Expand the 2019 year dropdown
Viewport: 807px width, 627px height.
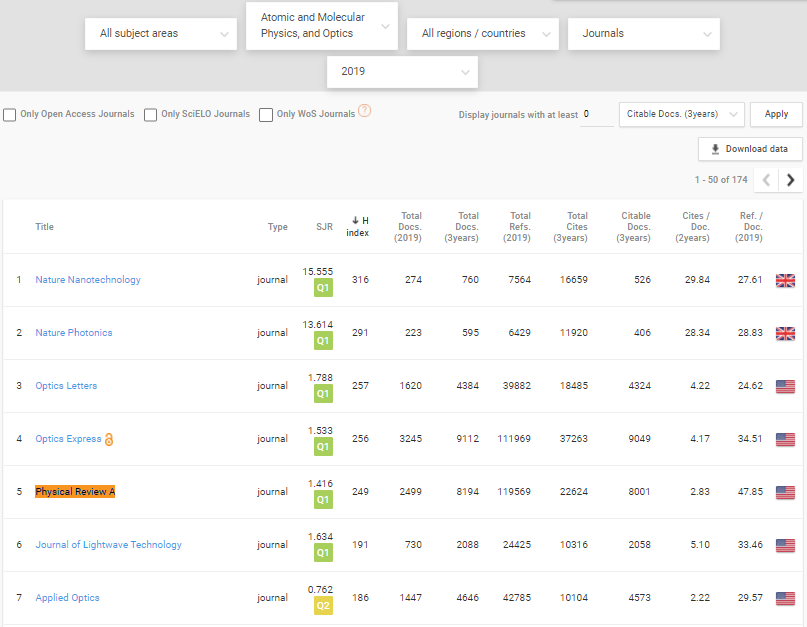click(x=402, y=72)
